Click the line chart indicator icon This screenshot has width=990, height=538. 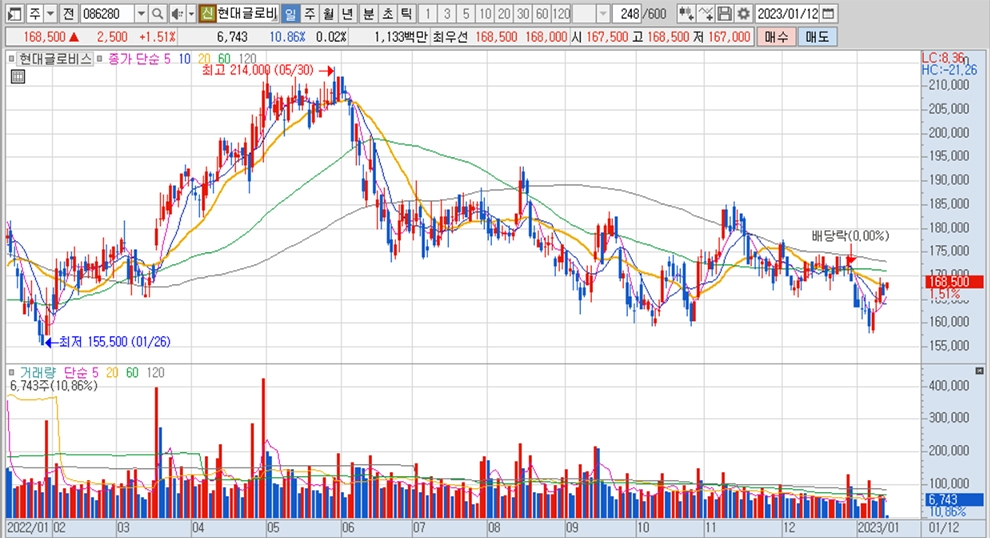pyautogui.click(x=706, y=13)
